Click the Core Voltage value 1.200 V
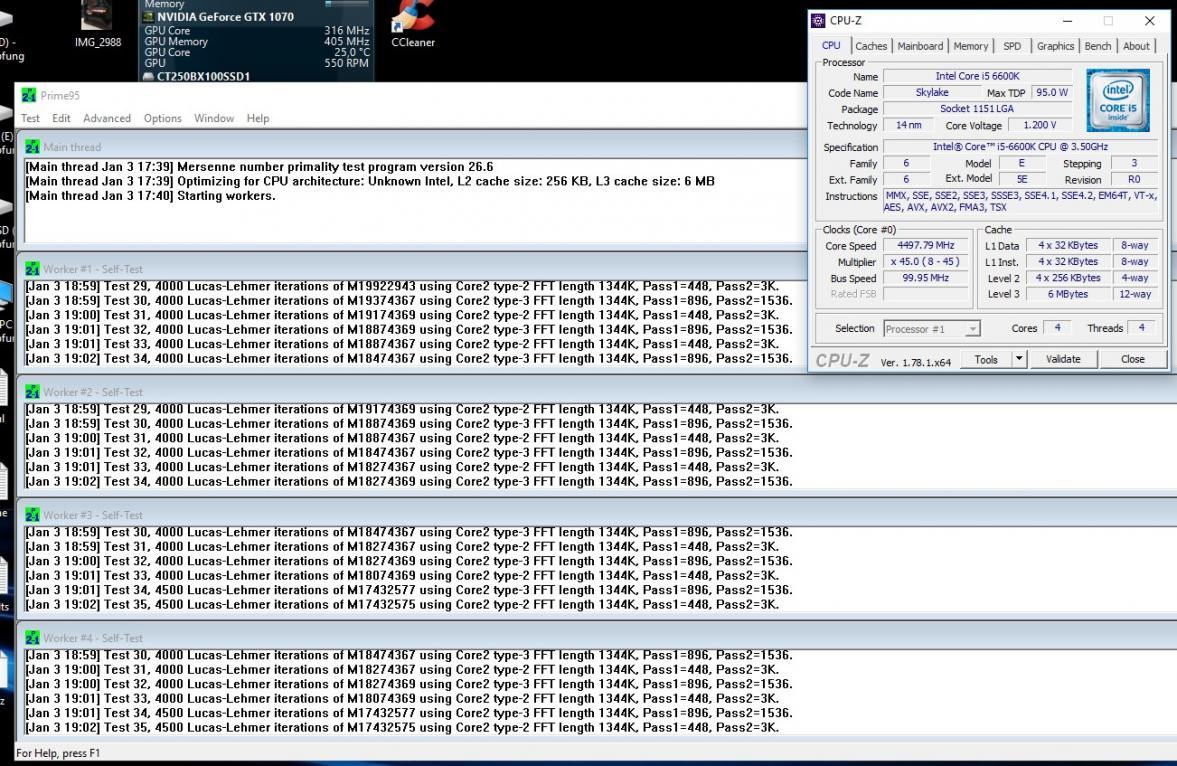 [1040, 125]
